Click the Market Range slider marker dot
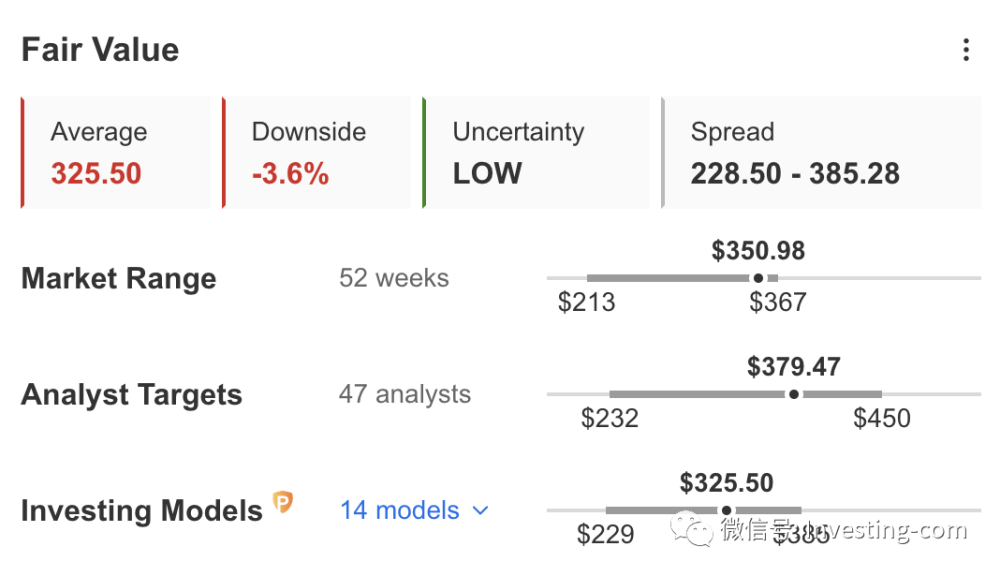This screenshot has height=576, width=1000. (x=758, y=278)
